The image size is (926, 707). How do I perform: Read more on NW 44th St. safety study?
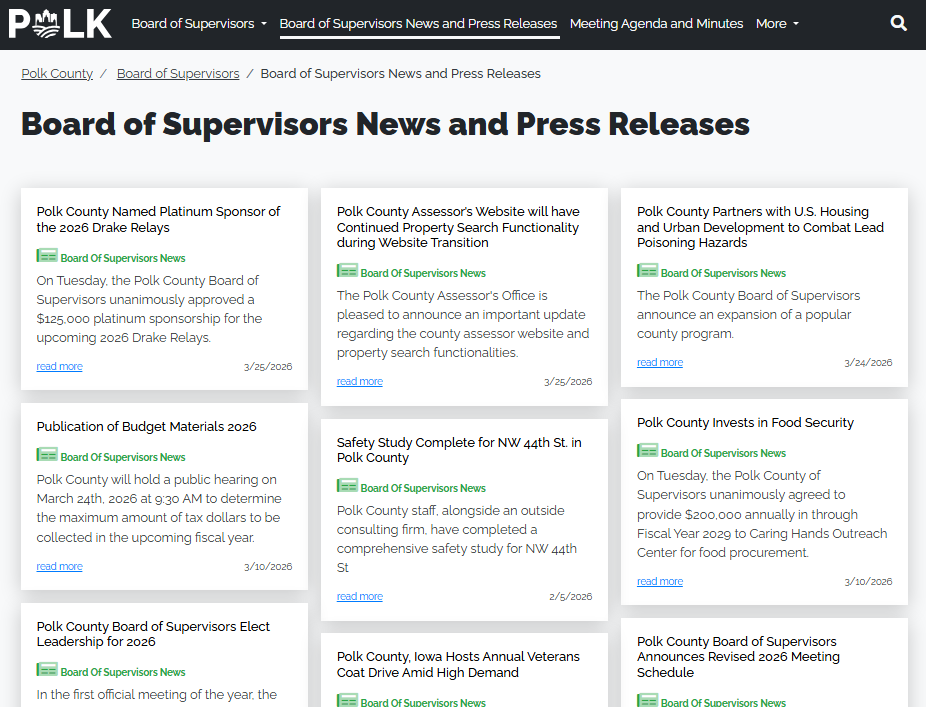coord(359,597)
